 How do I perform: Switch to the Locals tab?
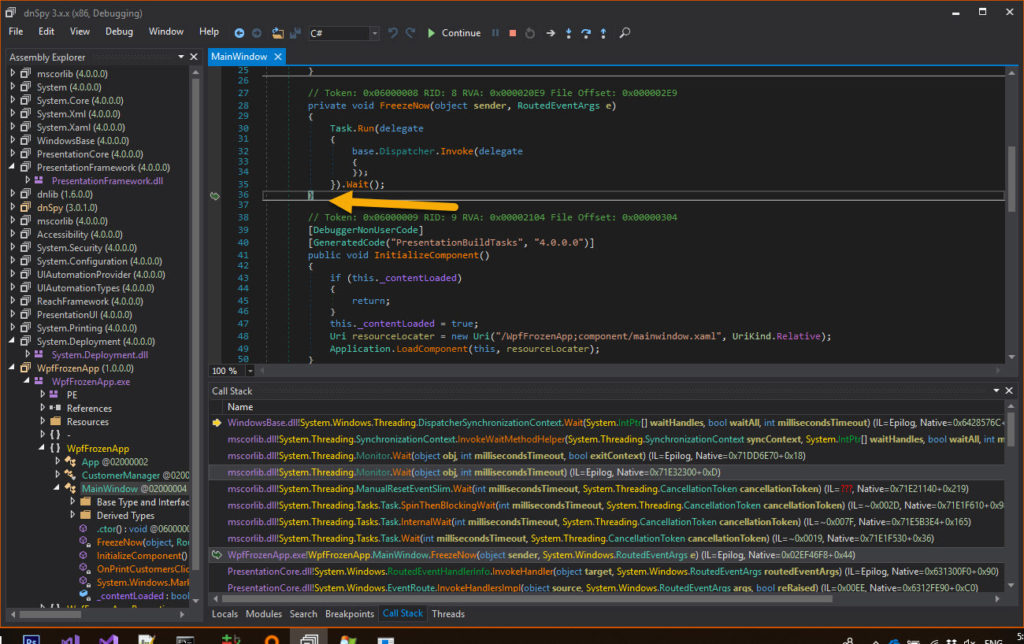(225, 614)
